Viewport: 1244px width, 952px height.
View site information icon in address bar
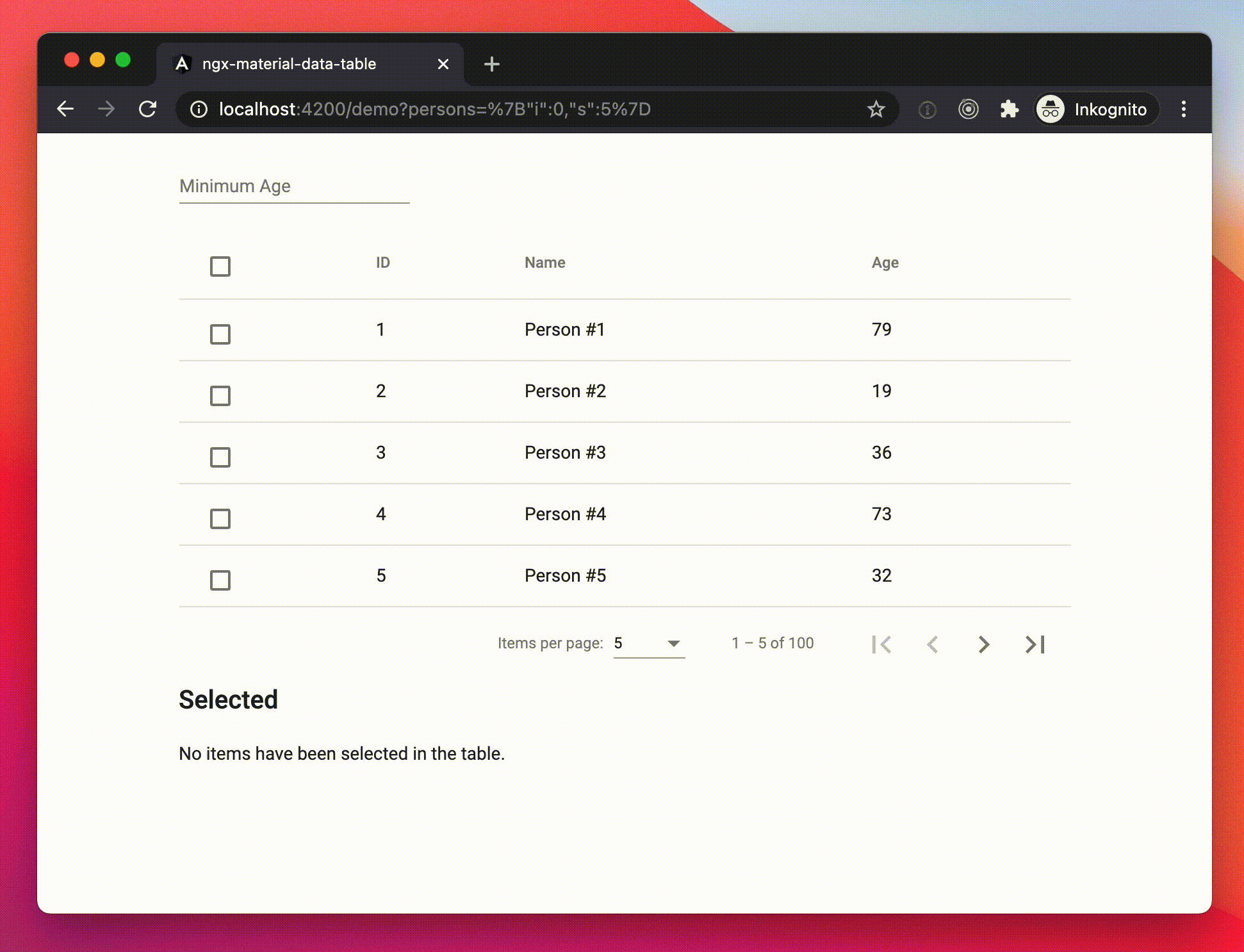point(199,110)
